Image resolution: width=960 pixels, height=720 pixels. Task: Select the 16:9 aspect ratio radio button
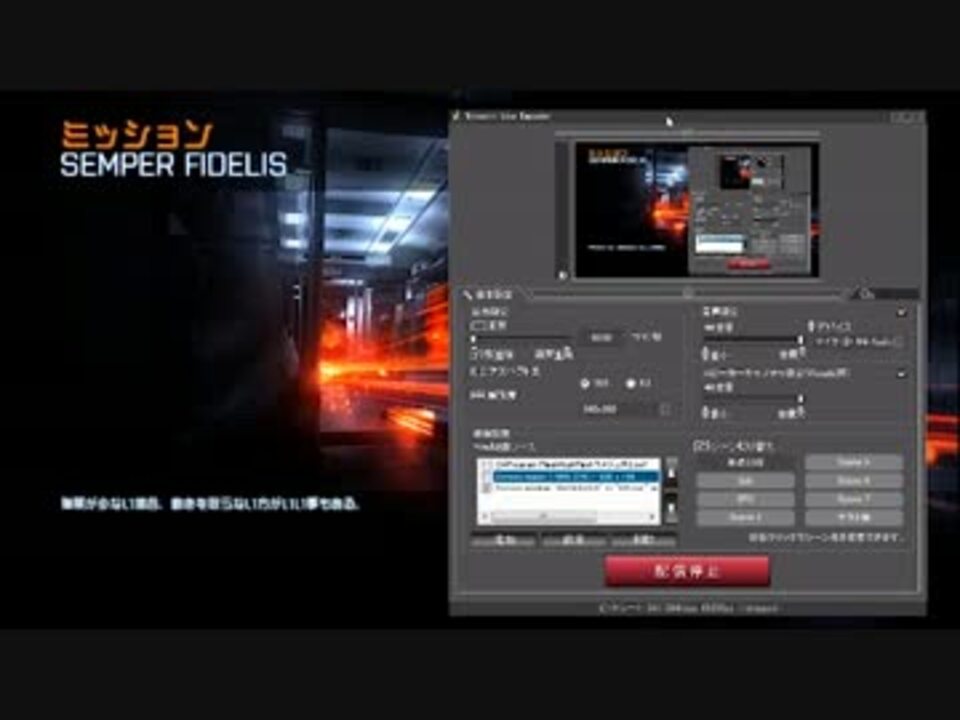coord(585,384)
